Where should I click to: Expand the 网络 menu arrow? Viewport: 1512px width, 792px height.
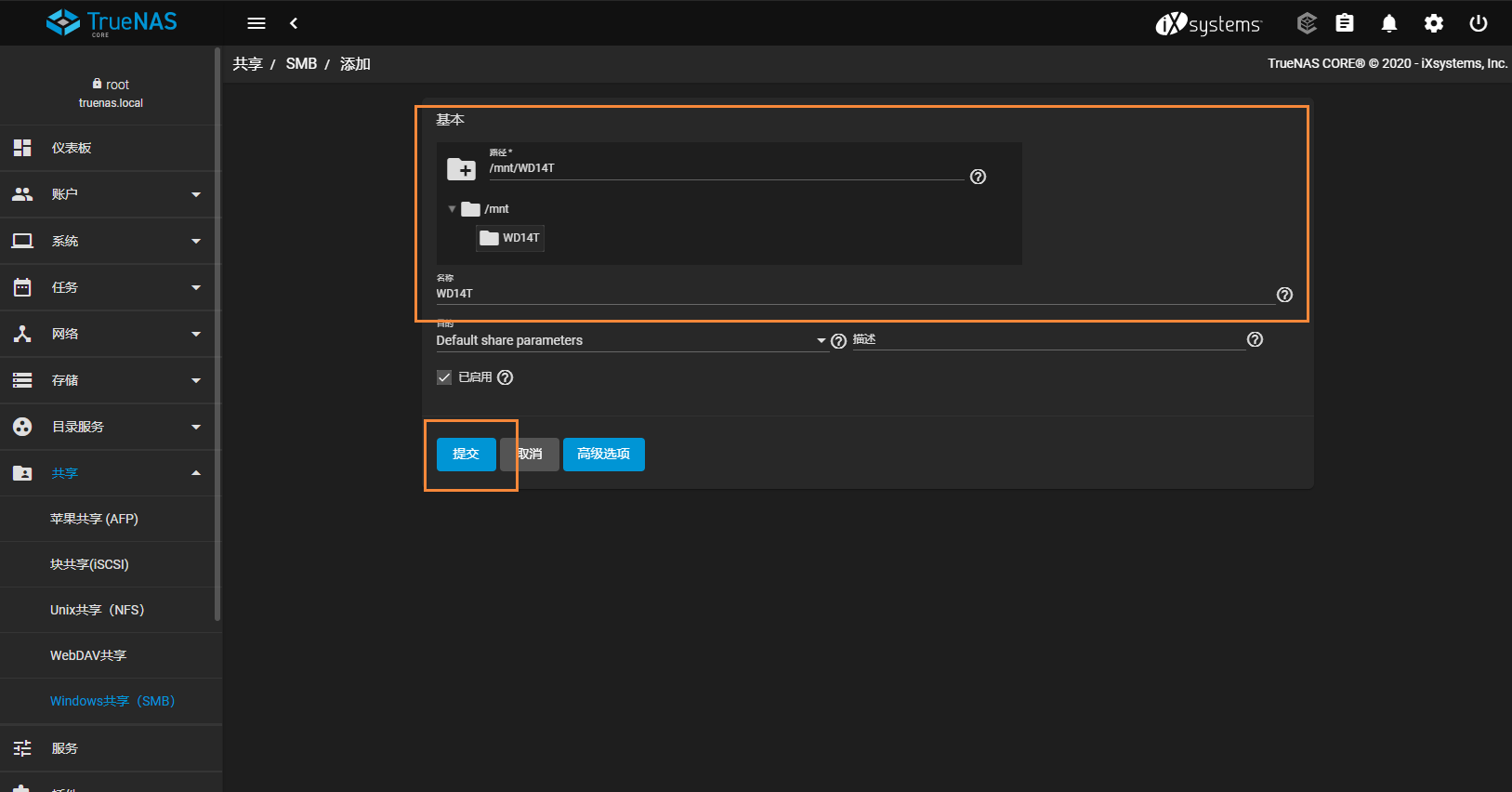coord(196,334)
